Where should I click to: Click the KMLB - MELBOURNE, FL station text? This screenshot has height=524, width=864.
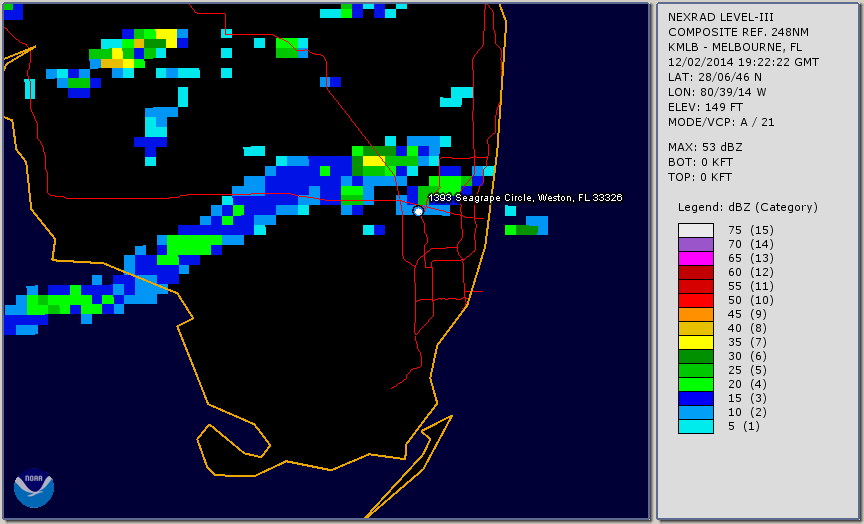pos(735,47)
